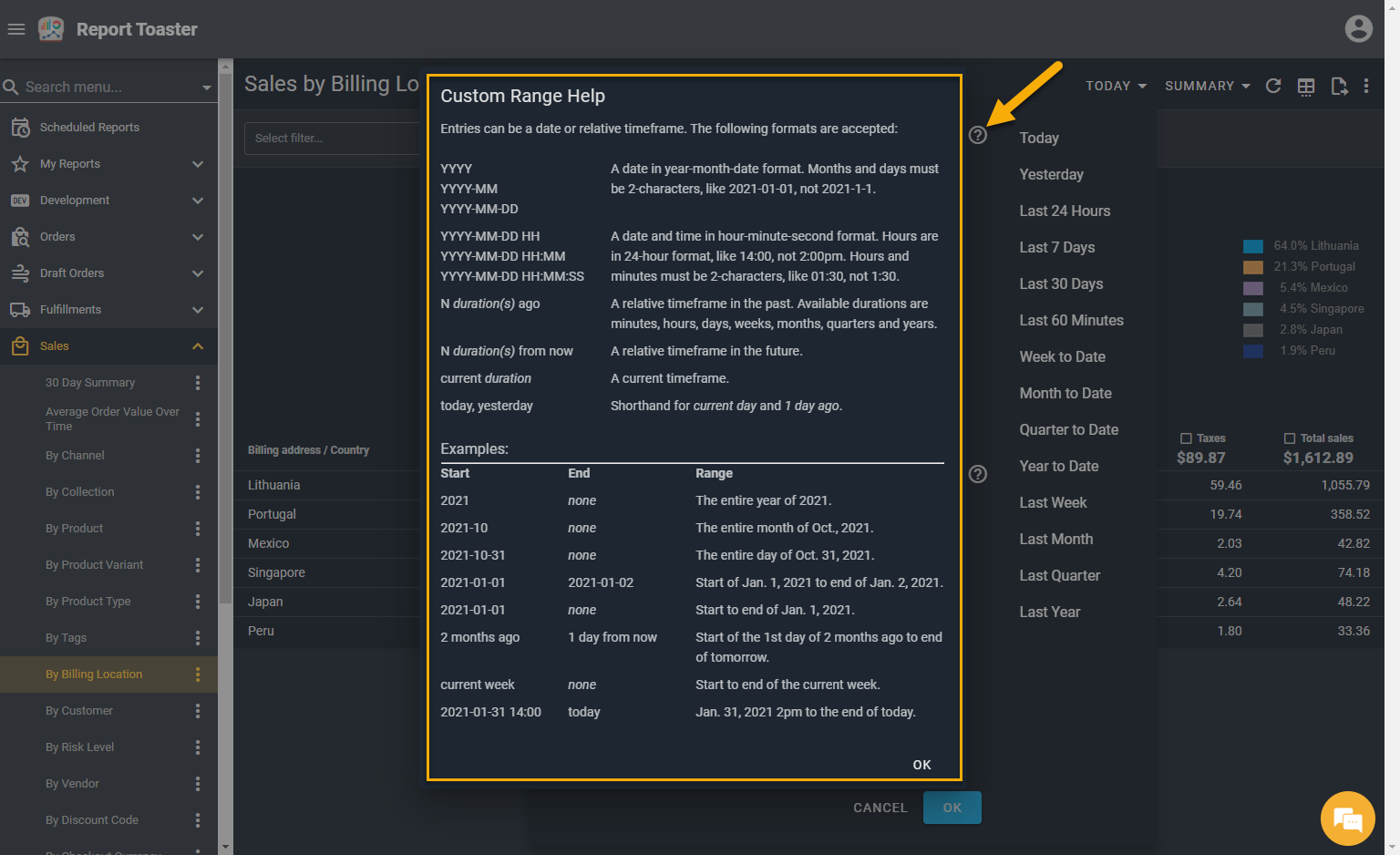Screen dimensions: 1400x855
Task: Click the refresh report icon
Action: [1273, 86]
